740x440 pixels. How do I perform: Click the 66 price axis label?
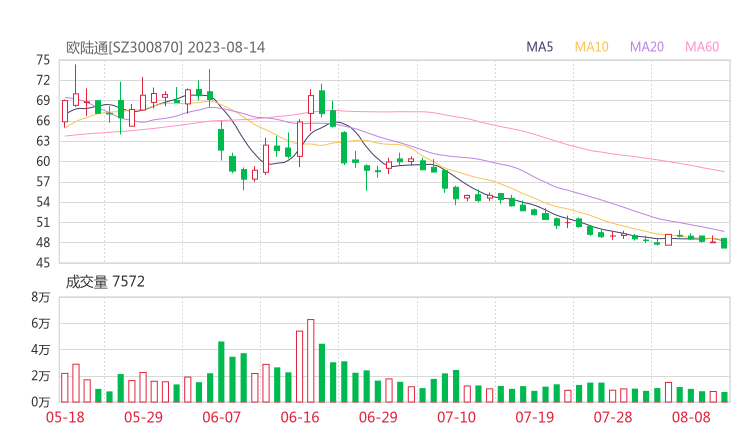(x=43, y=121)
